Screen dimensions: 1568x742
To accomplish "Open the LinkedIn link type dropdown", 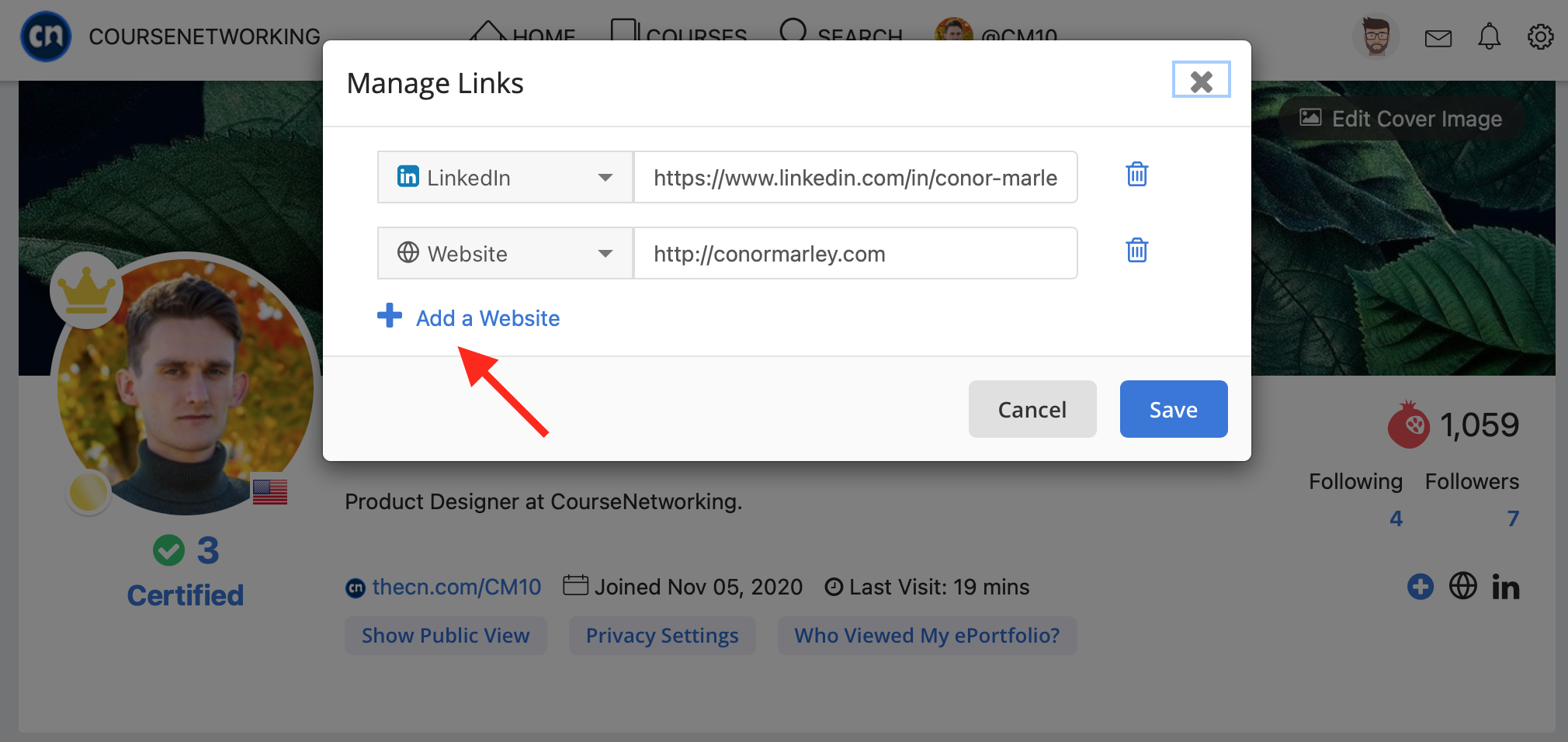I will tap(505, 177).
